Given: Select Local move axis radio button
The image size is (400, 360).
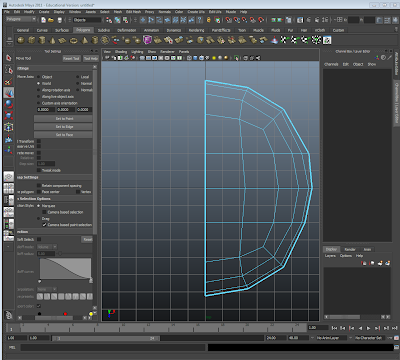Looking at the screenshot, I should pos(78,77).
